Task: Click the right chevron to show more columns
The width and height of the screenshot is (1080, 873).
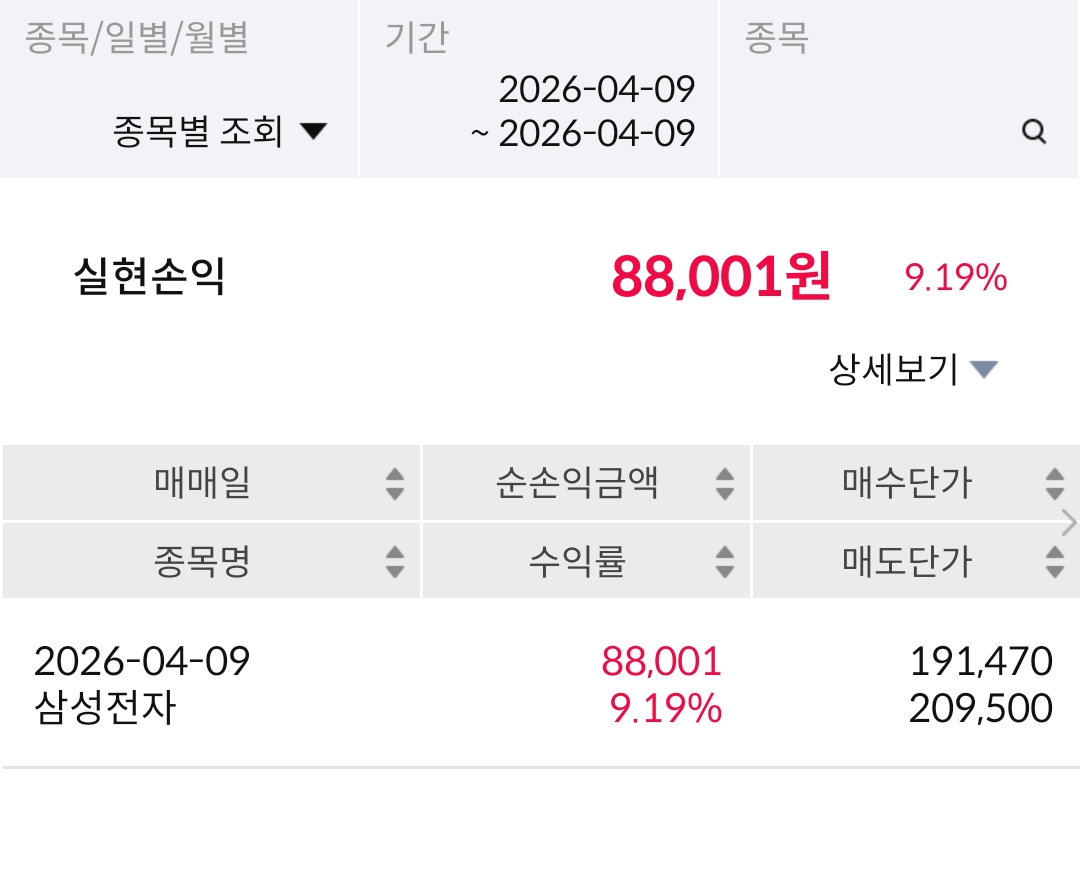Action: coord(1069,523)
